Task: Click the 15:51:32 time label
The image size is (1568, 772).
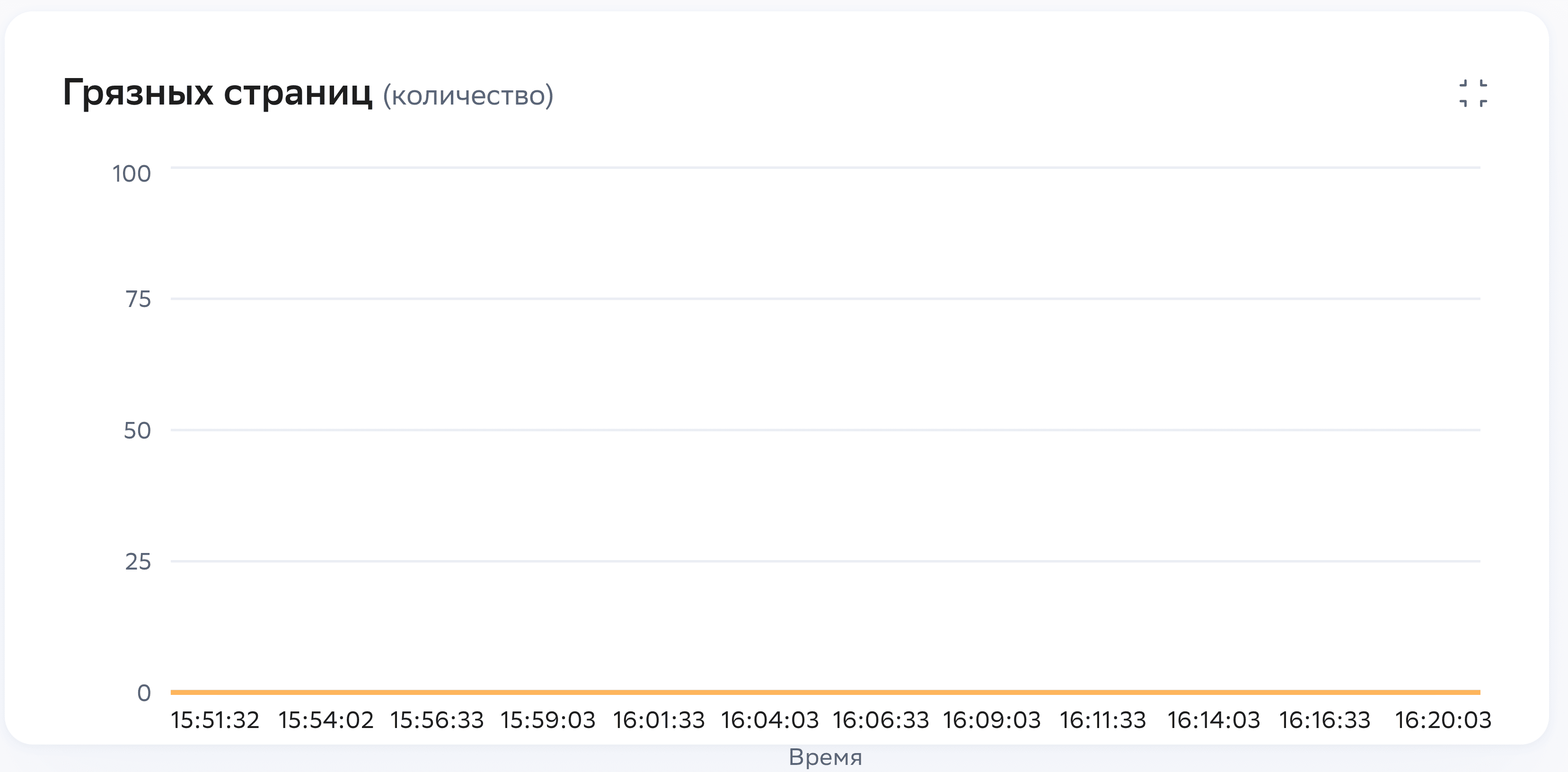Action: [x=215, y=720]
